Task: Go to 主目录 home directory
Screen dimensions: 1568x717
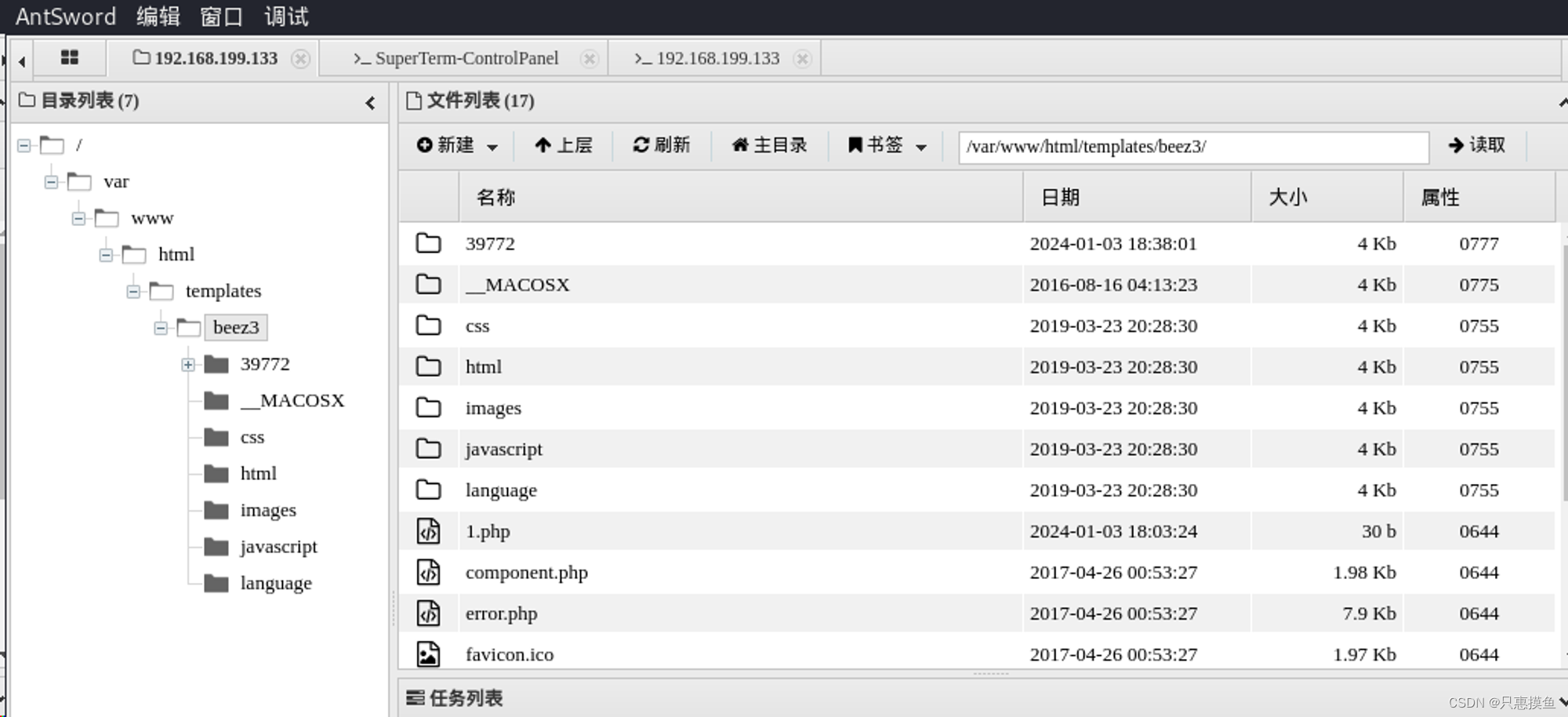Action: [769, 145]
